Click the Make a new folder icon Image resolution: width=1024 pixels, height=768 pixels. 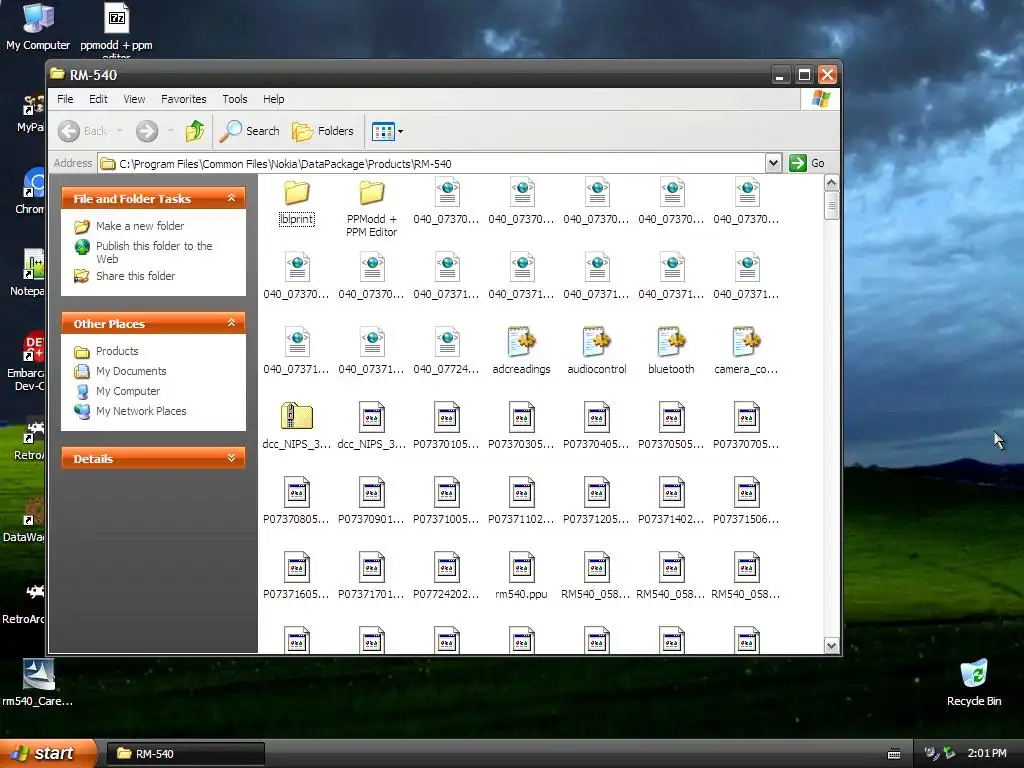click(x=82, y=226)
